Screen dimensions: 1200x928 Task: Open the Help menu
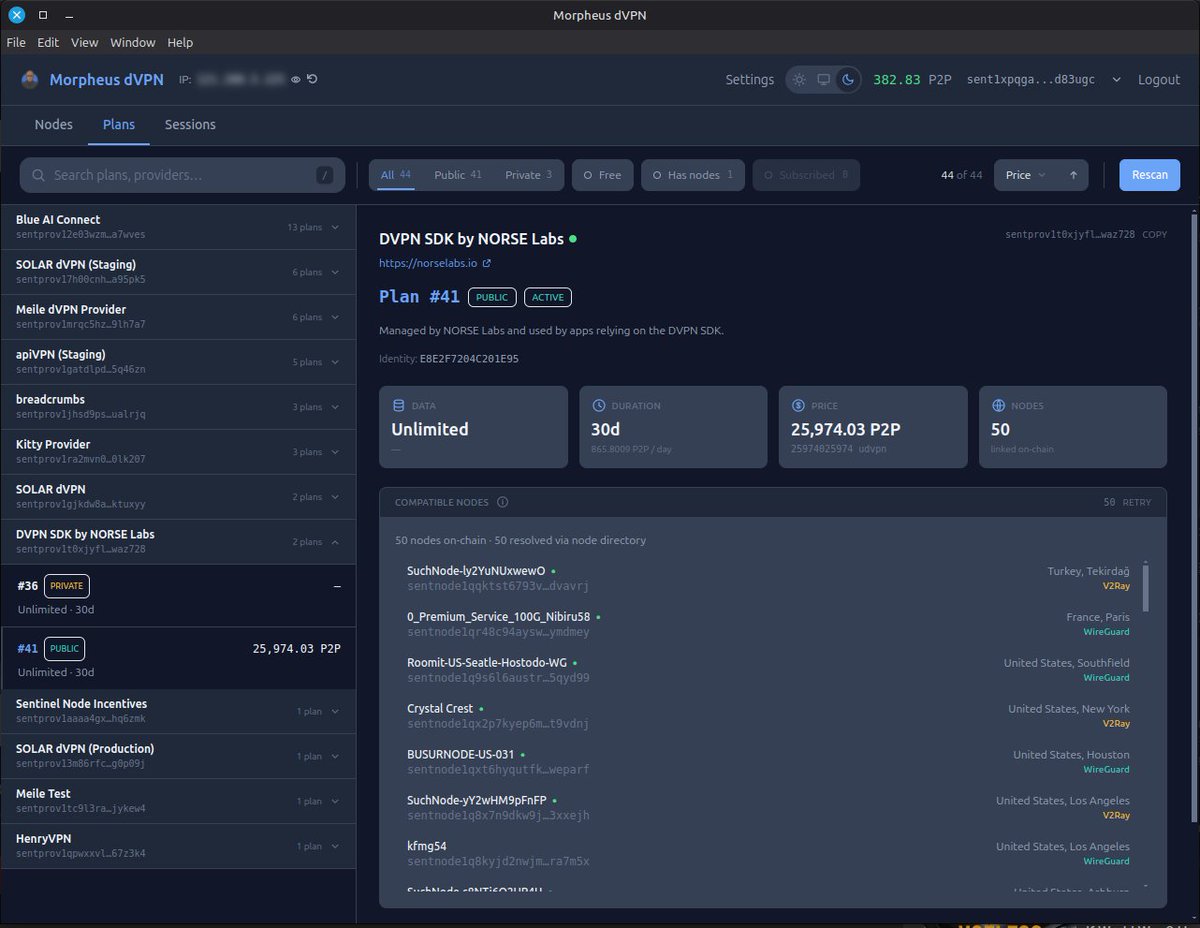(180, 43)
